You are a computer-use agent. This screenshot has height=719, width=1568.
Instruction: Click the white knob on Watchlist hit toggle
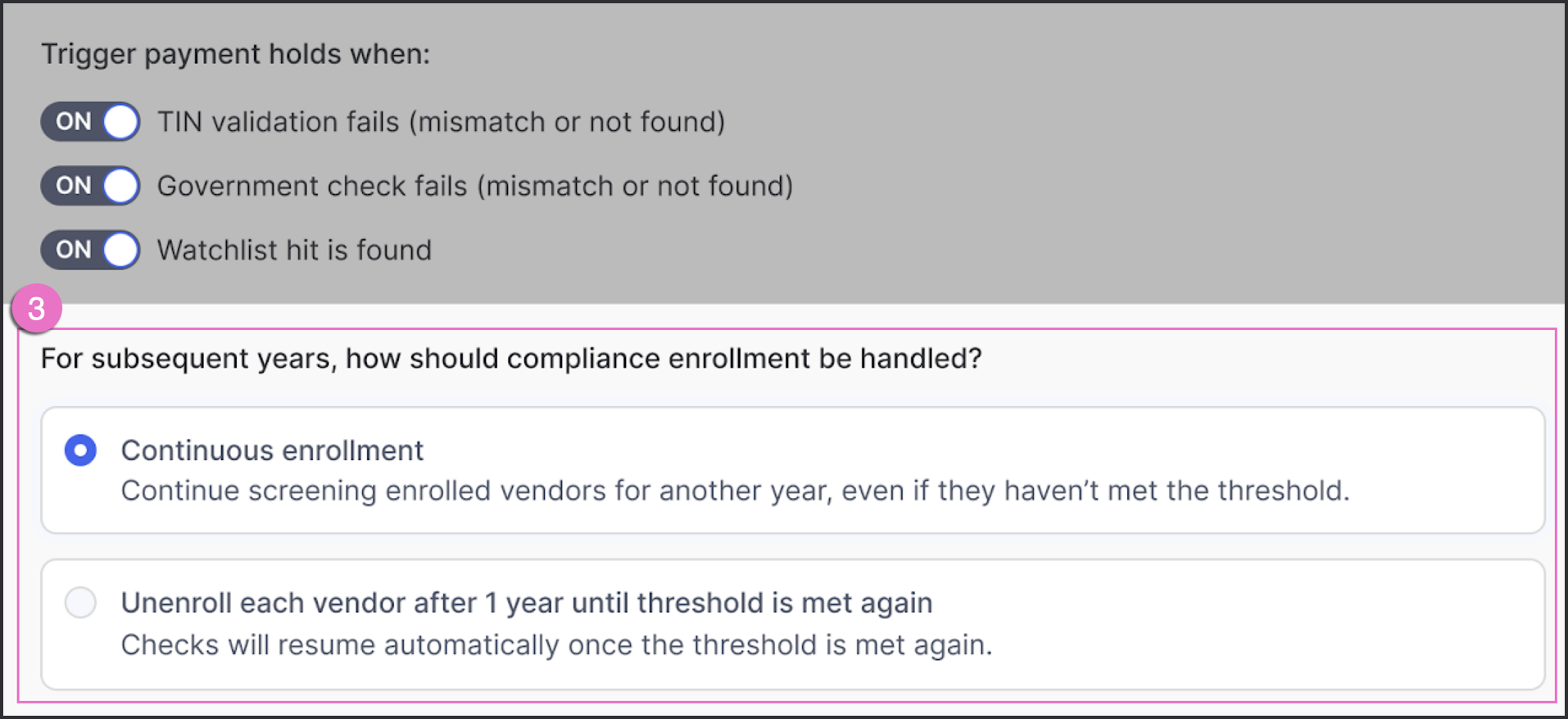120,250
